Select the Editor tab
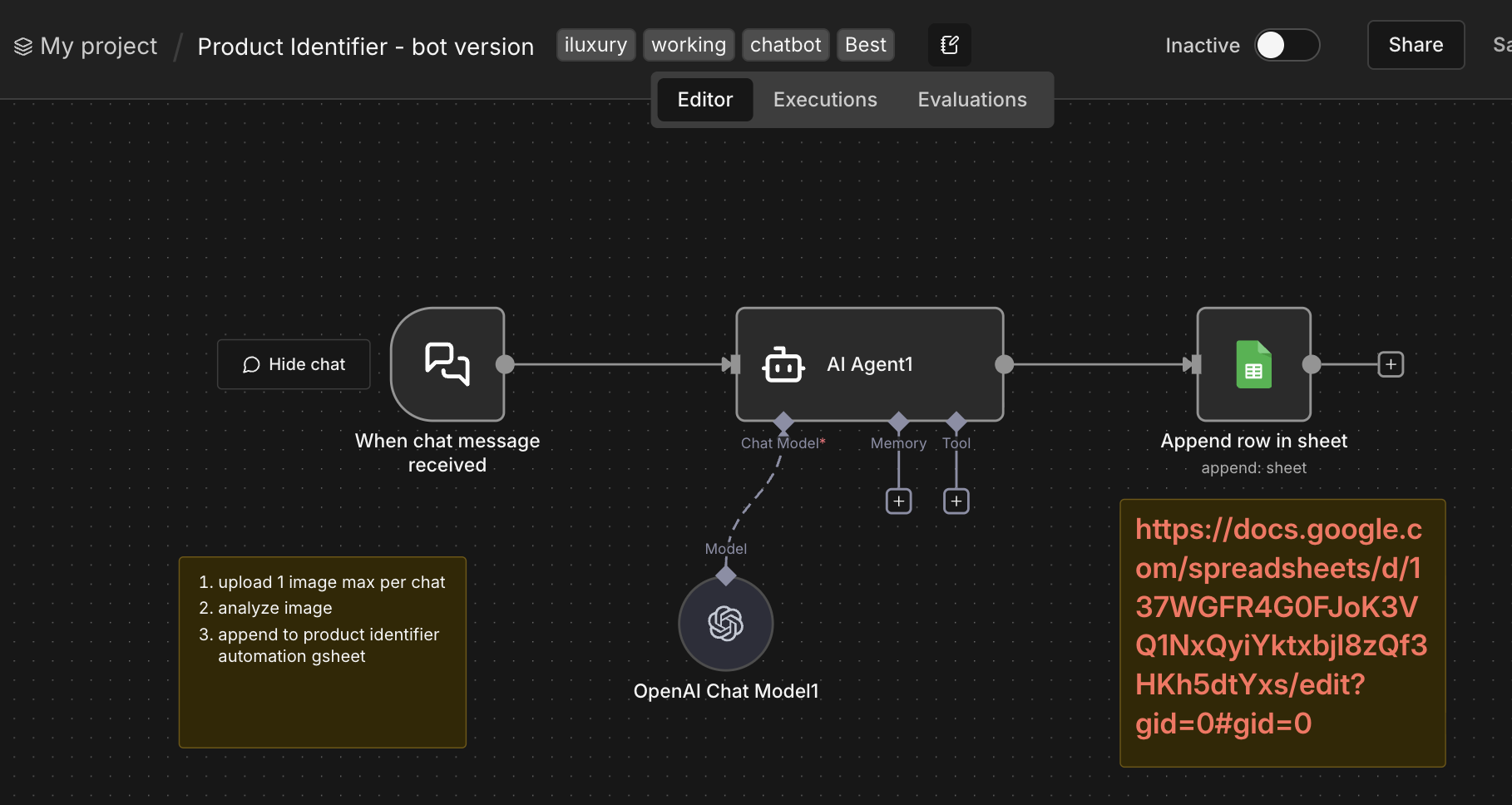This screenshot has width=1512, height=805. click(704, 99)
